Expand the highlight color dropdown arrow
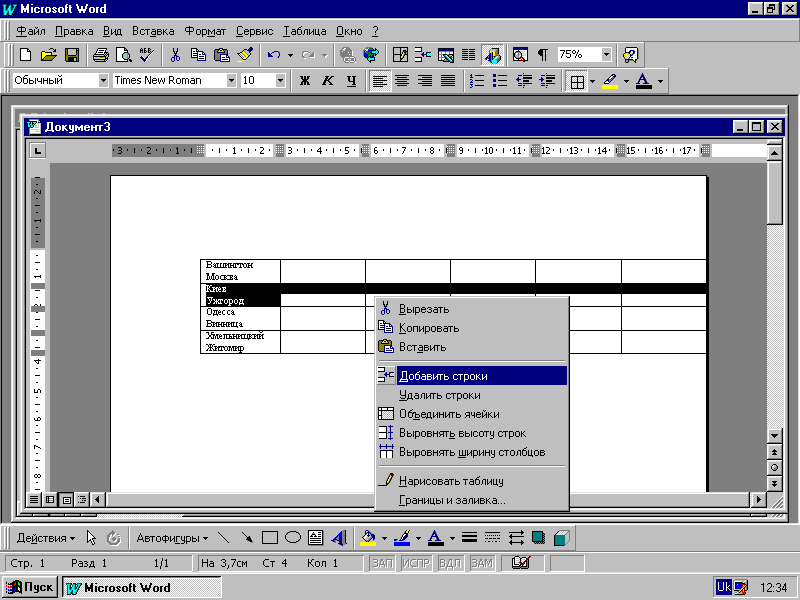The height and width of the screenshot is (600, 800). click(x=626, y=81)
